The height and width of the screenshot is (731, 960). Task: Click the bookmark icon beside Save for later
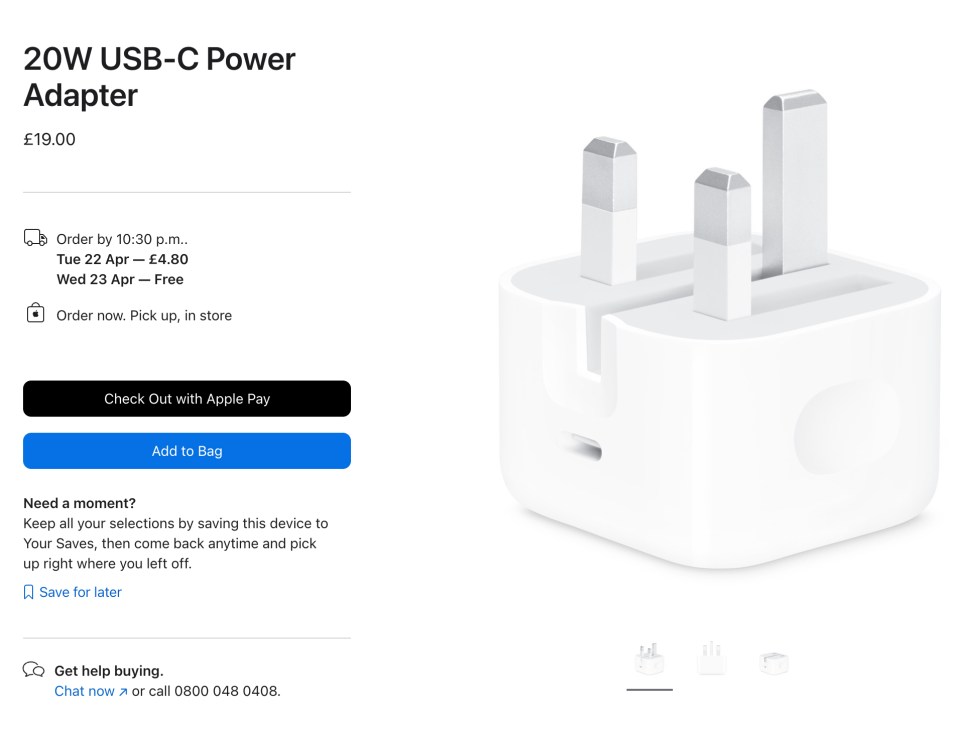[x=28, y=592]
